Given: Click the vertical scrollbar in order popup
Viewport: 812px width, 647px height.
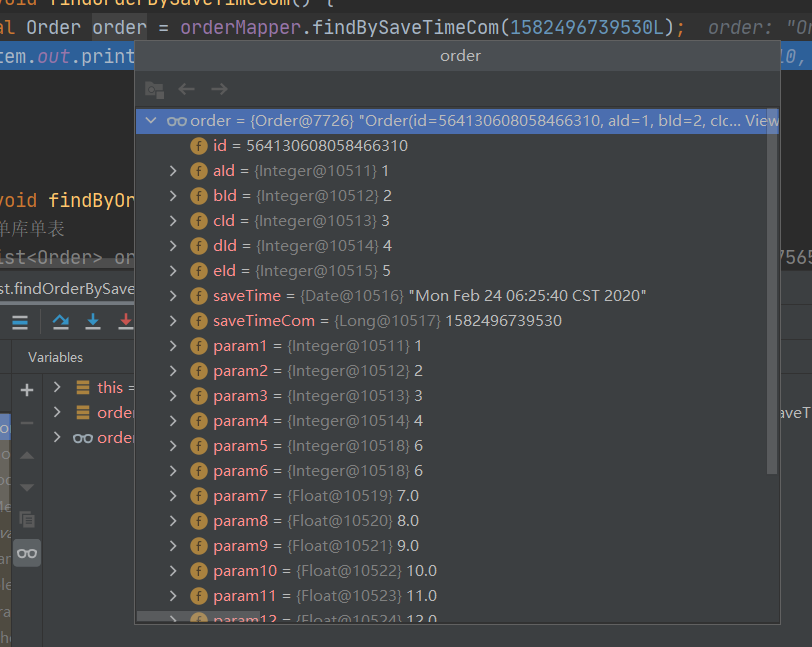Looking at the screenshot, I should [772, 291].
